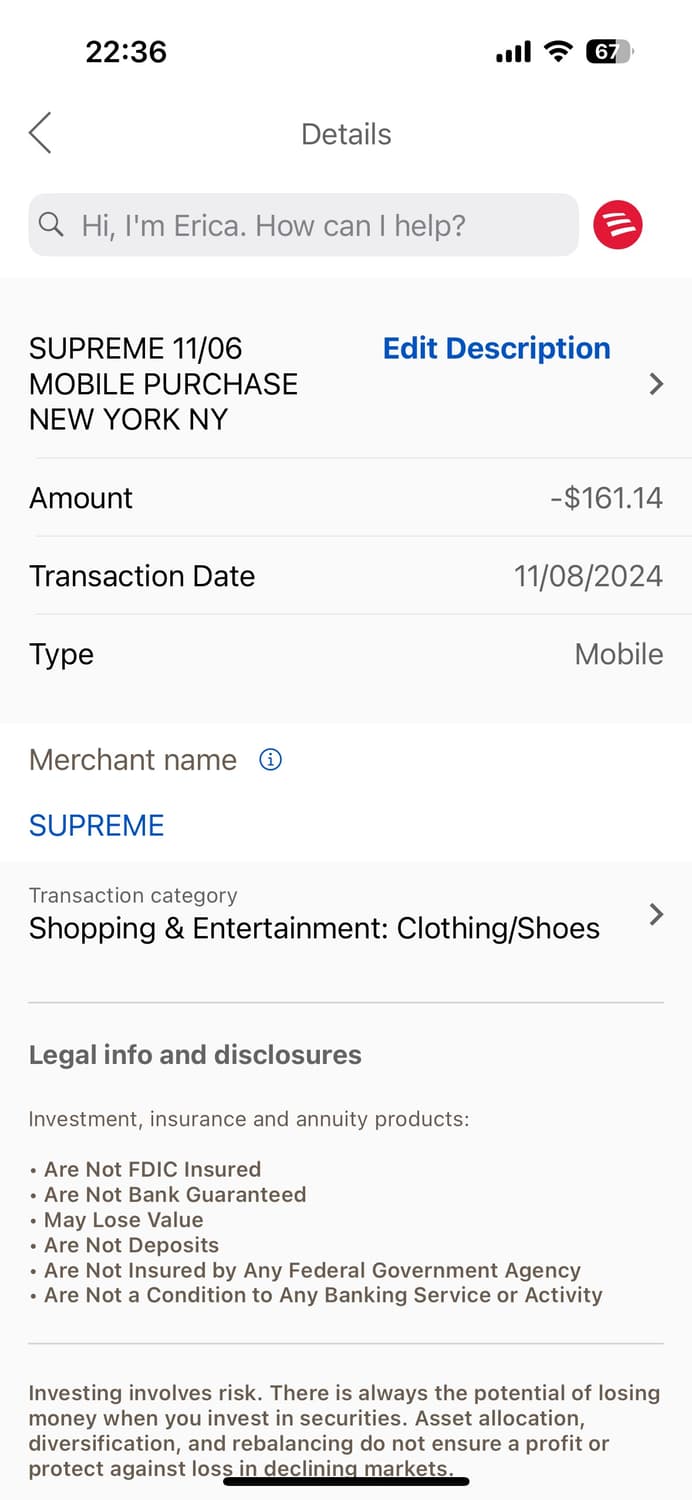
Task: Tap the home indicator bar
Action: (346, 1481)
